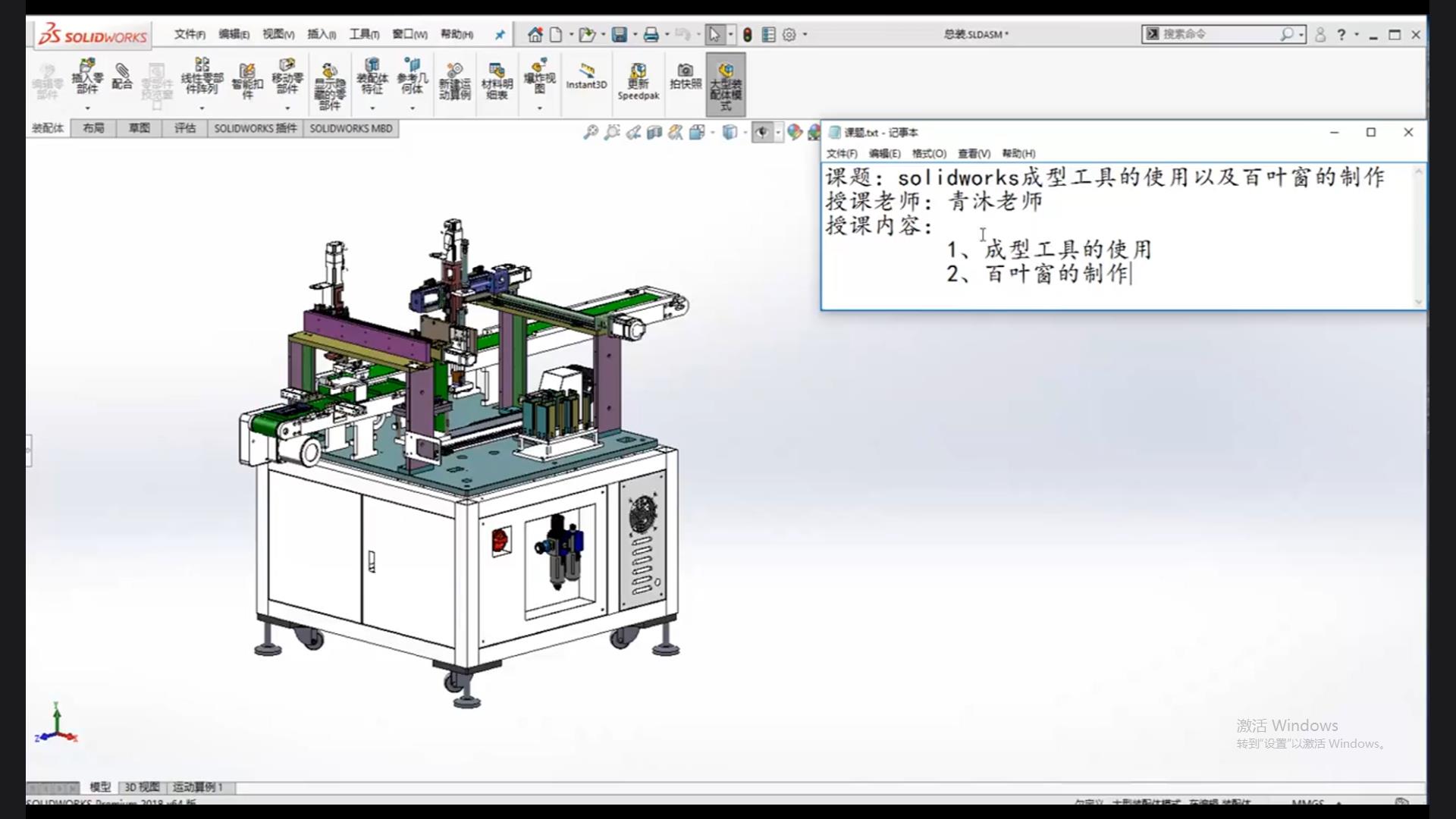The height and width of the screenshot is (819, 1456).
Task: Click the 插入零部件 (Insert Components) icon
Action: pos(87,77)
